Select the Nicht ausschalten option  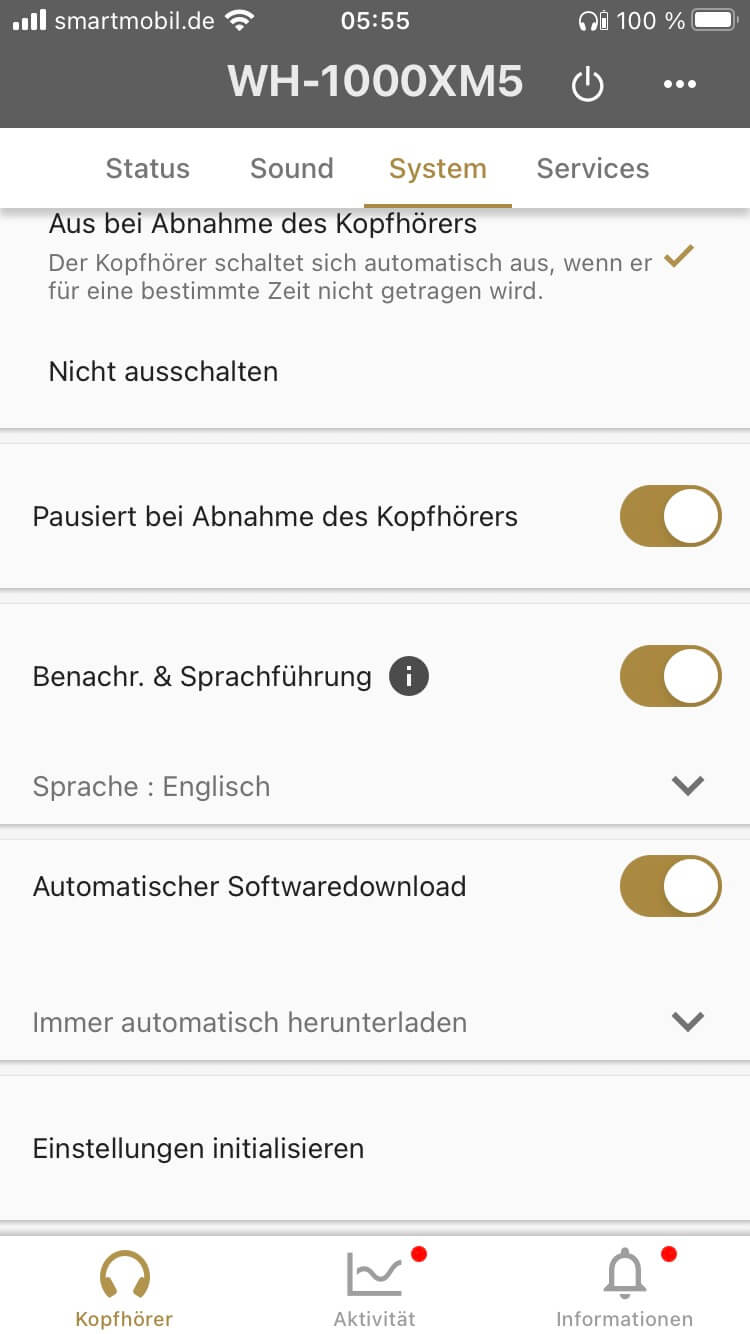[163, 372]
